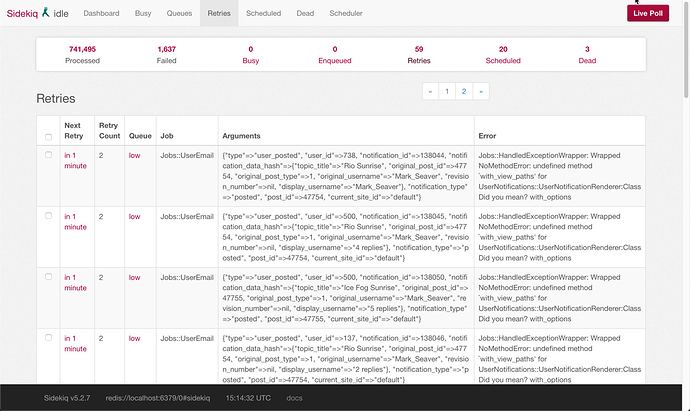Click the 20 Scheduled summary link
This screenshot has width=690, height=411.
click(x=503, y=55)
